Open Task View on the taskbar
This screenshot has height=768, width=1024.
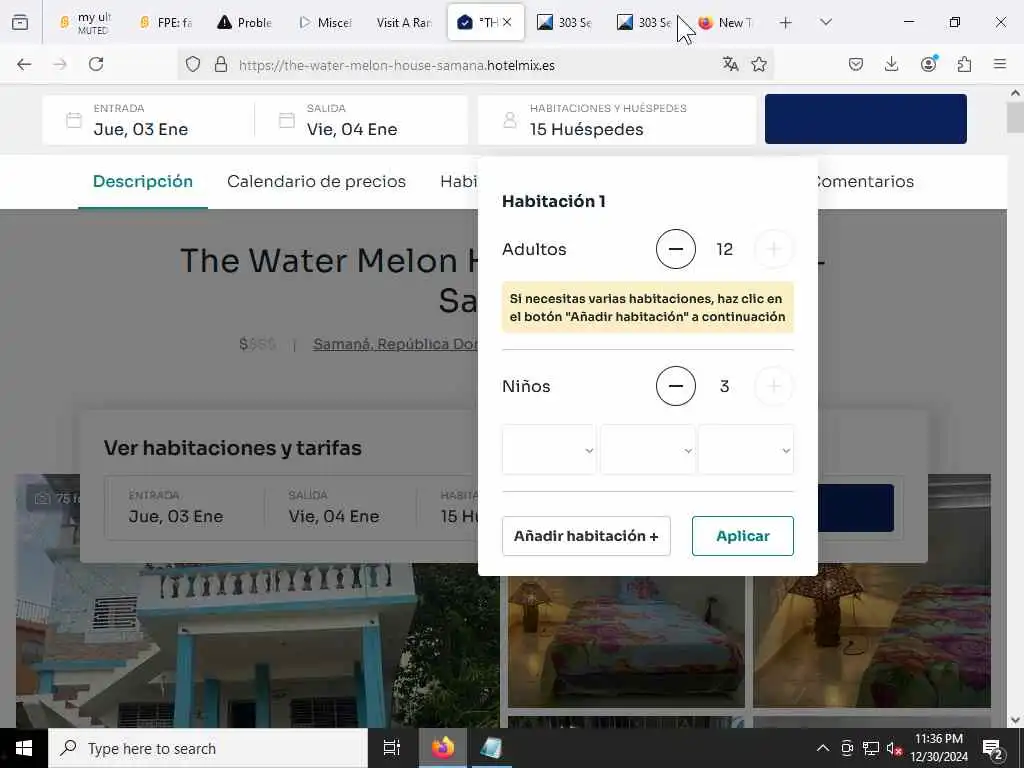pos(392,748)
